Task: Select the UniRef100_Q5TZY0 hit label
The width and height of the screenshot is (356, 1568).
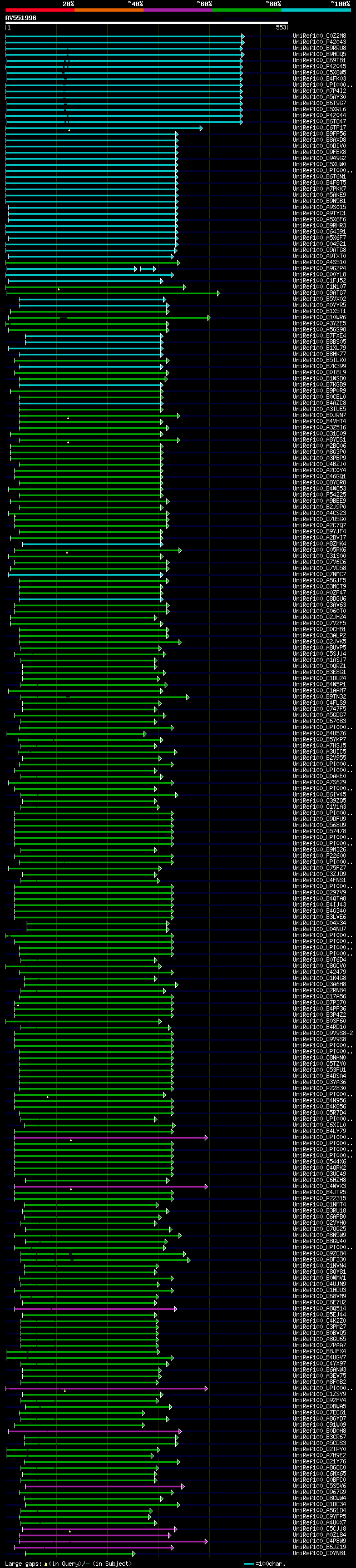Action: 319,1064
